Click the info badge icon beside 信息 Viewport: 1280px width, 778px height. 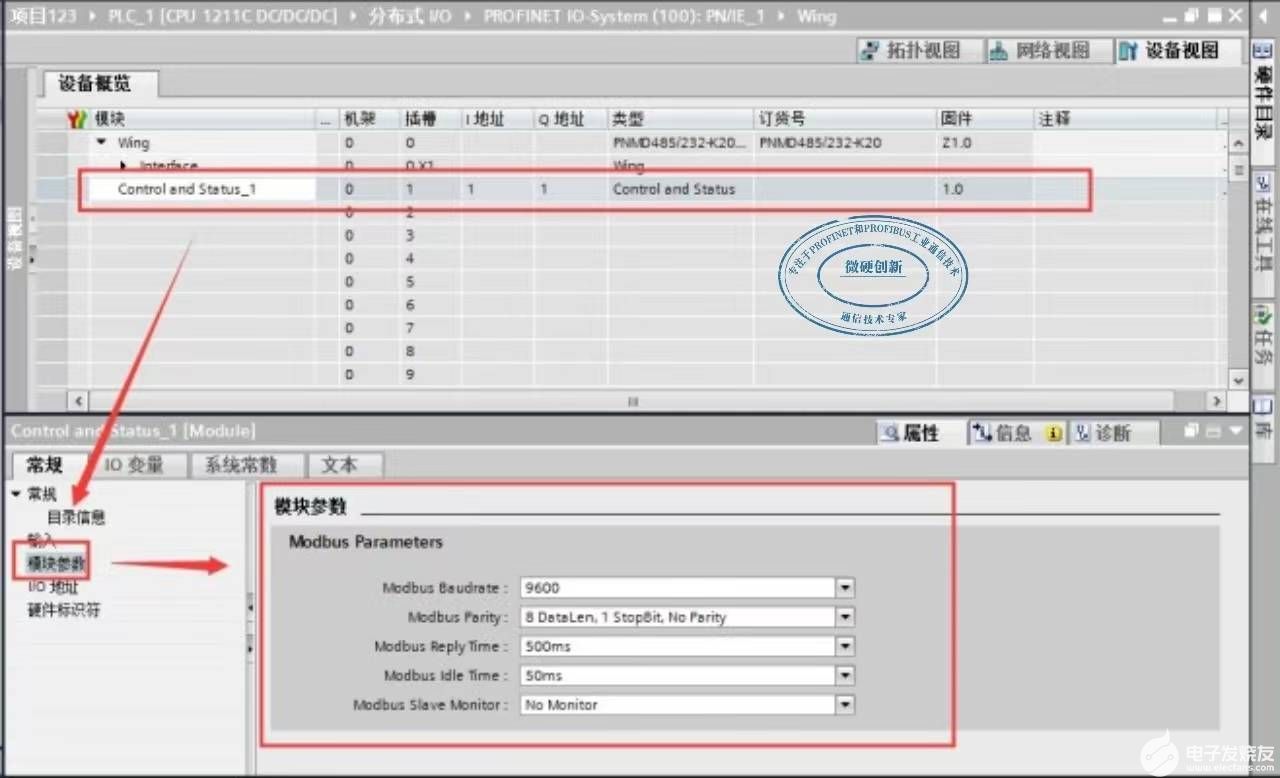tap(1053, 433)
